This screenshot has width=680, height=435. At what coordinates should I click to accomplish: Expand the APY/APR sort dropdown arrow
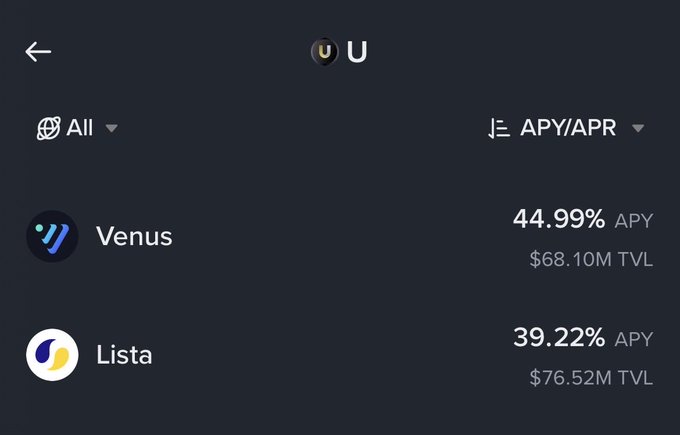638,128
